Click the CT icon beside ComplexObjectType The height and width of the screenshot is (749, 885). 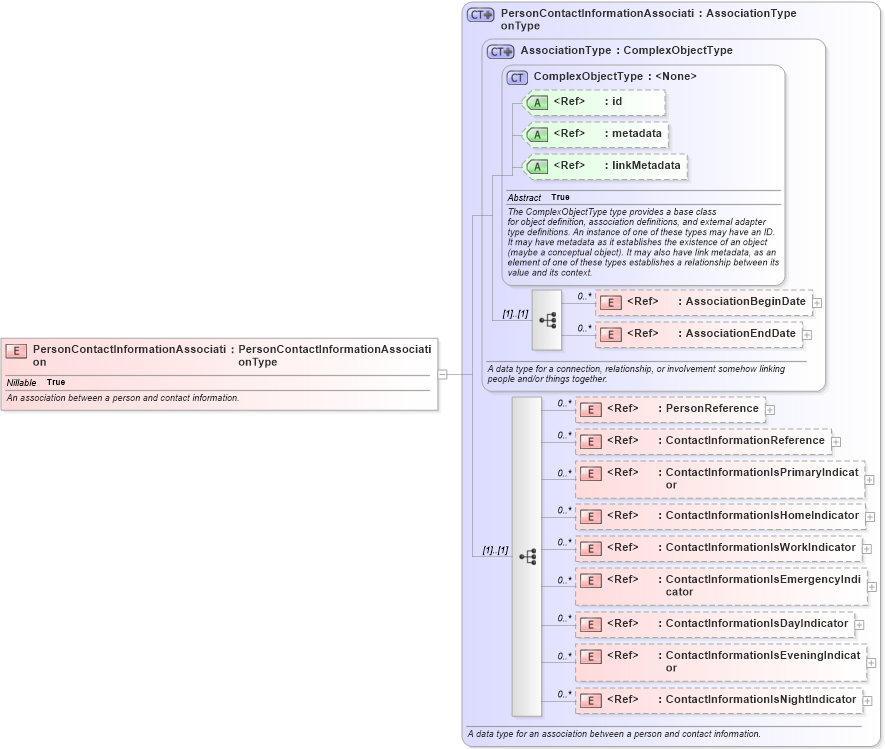[516, 76]
